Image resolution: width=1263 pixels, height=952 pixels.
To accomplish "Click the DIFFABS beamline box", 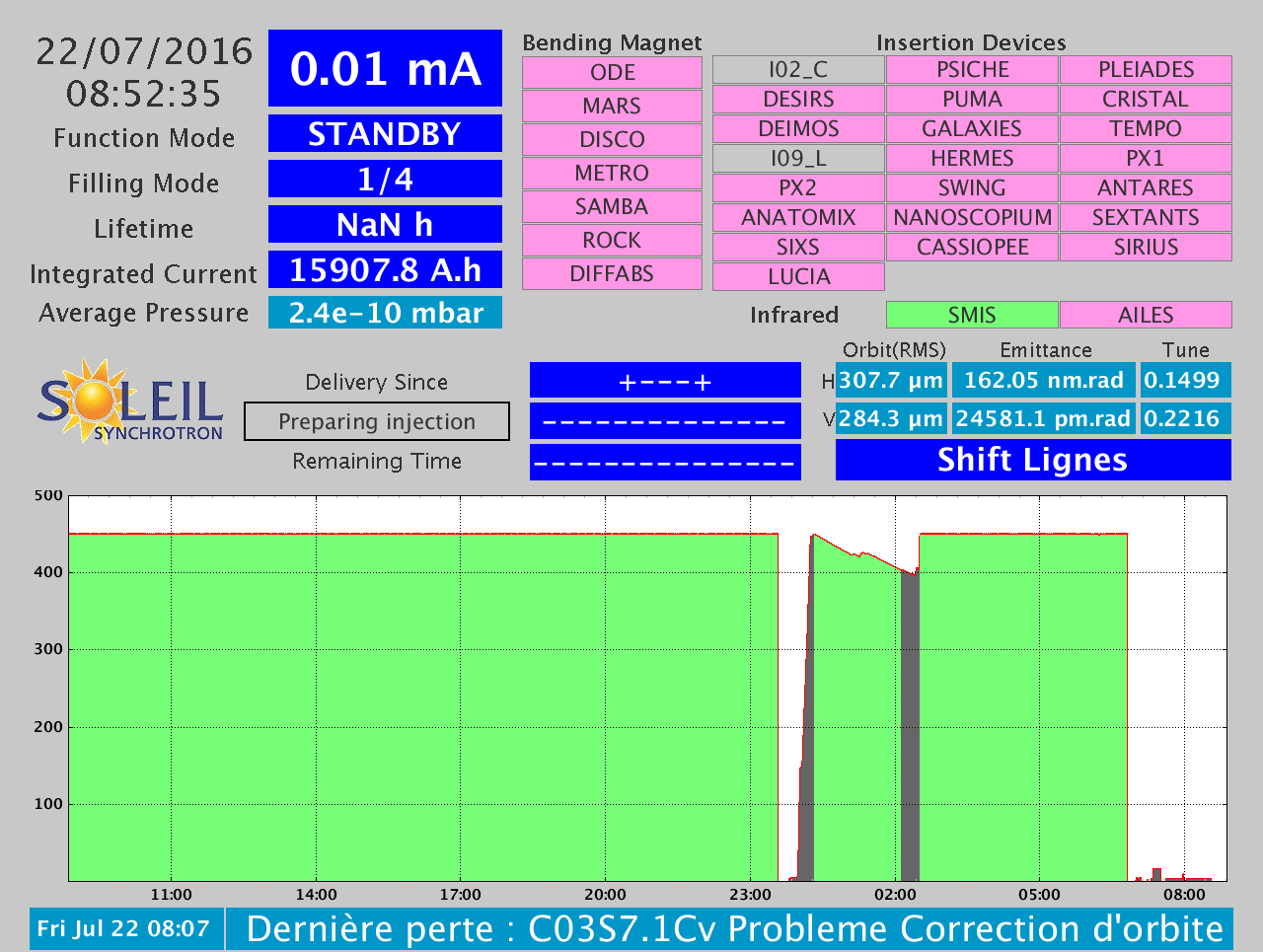I will 612,274.
